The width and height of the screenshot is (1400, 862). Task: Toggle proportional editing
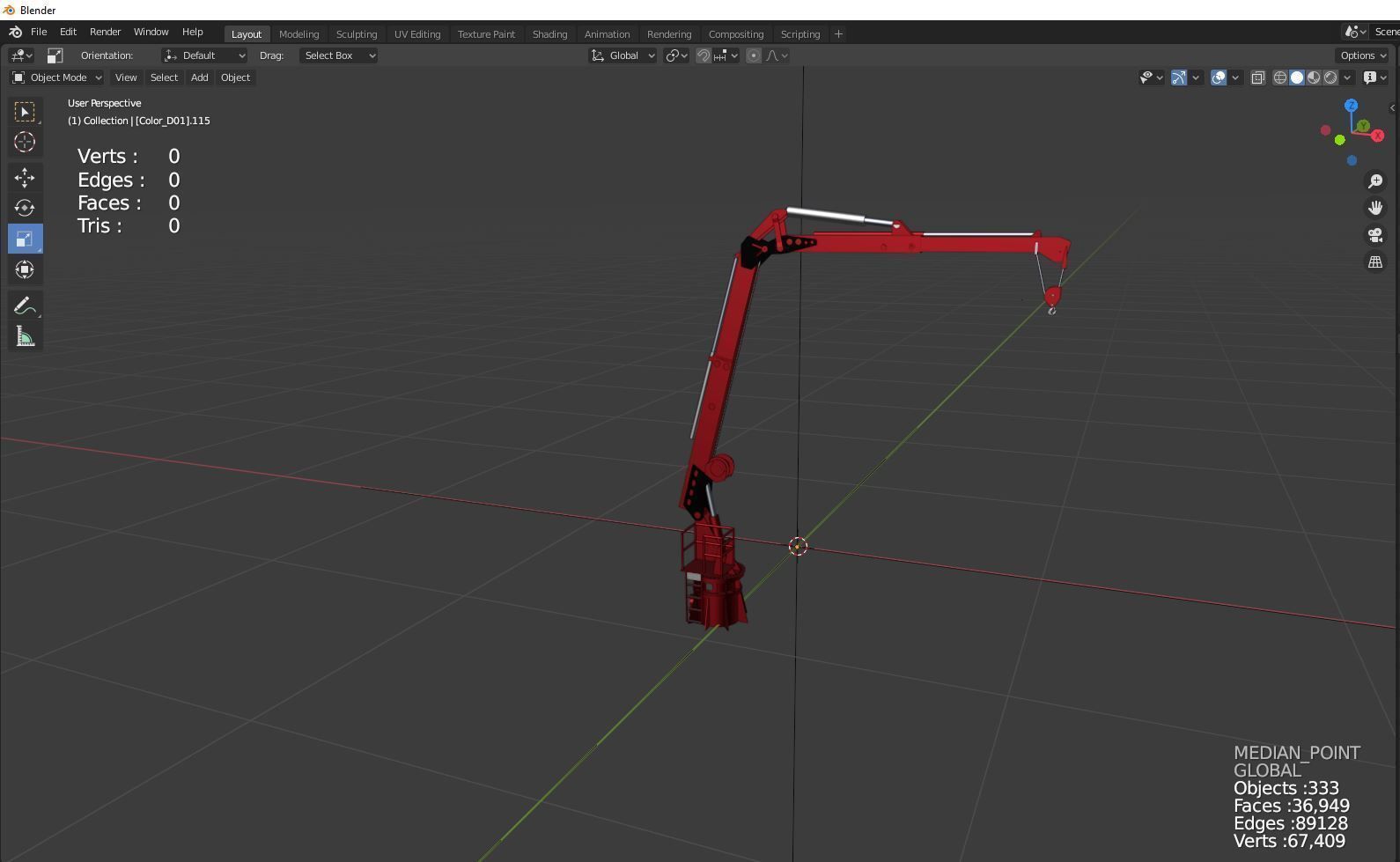[x=754, y=55]
